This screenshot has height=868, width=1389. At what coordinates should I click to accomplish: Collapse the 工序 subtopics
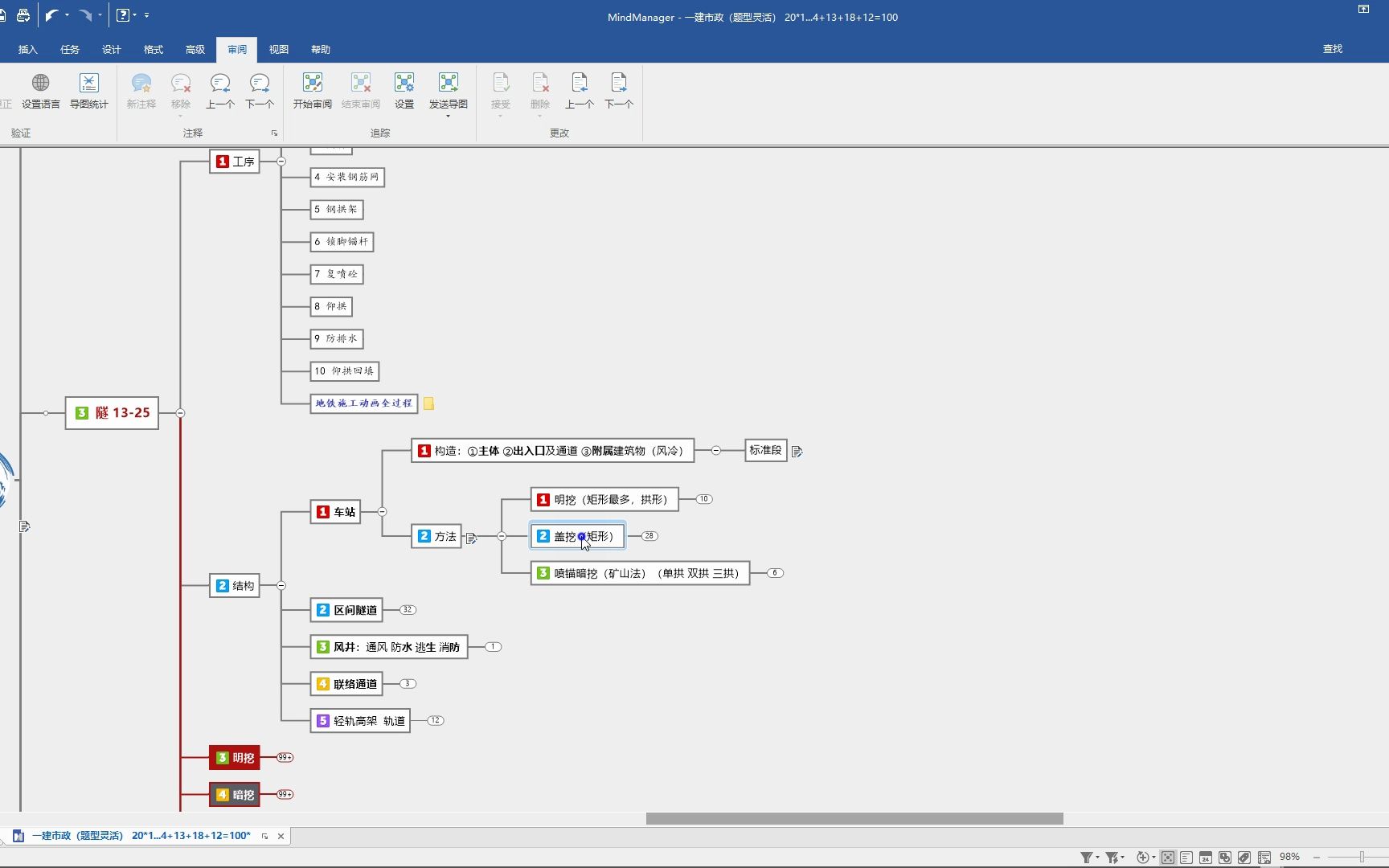(281, 162)
